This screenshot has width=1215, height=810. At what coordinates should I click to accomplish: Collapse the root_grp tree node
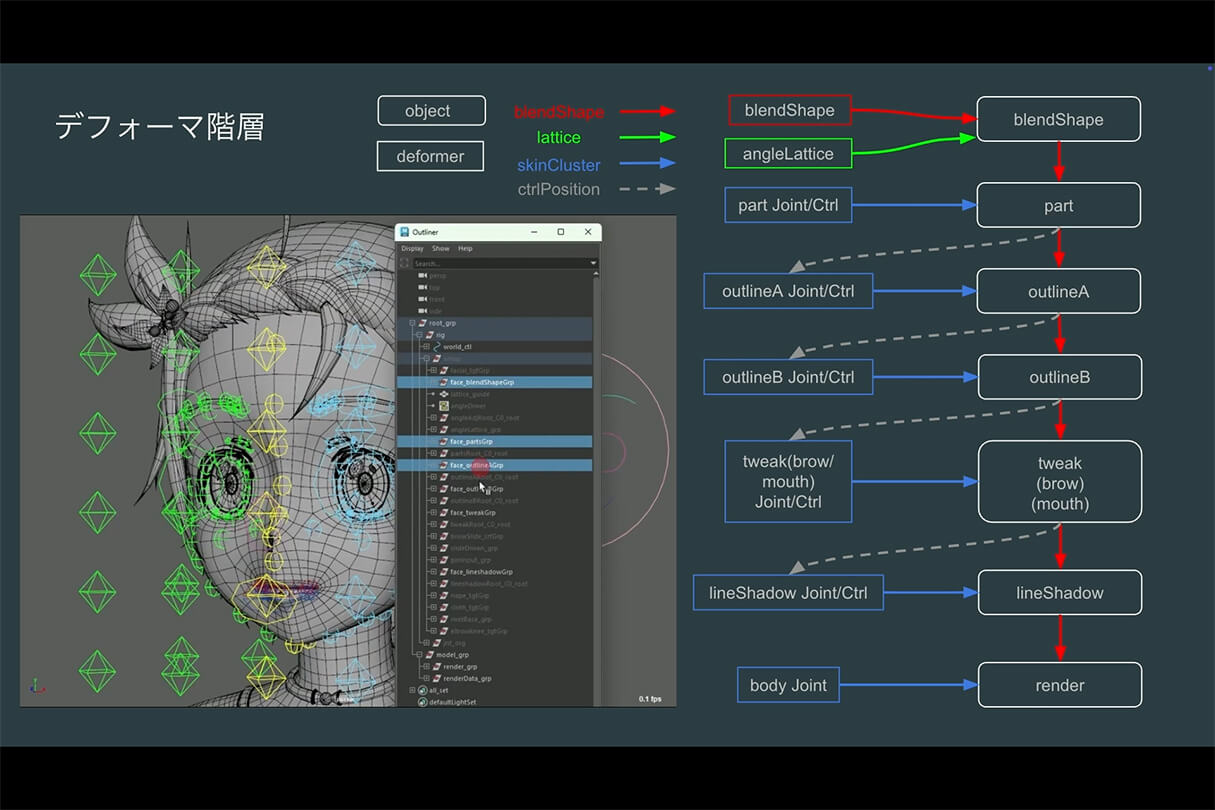pyautogui.click(x=412, y=323)
